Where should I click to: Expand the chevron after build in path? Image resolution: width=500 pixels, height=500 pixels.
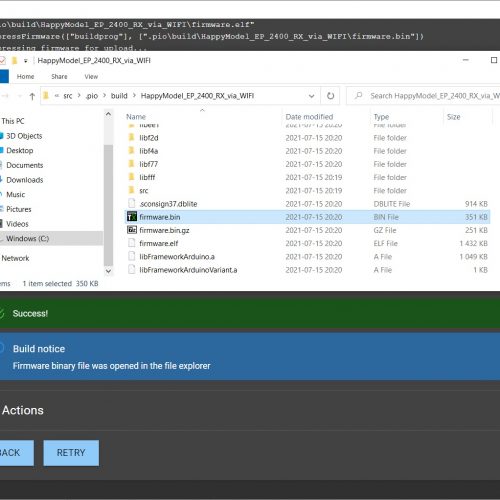(x=134, y=96)
